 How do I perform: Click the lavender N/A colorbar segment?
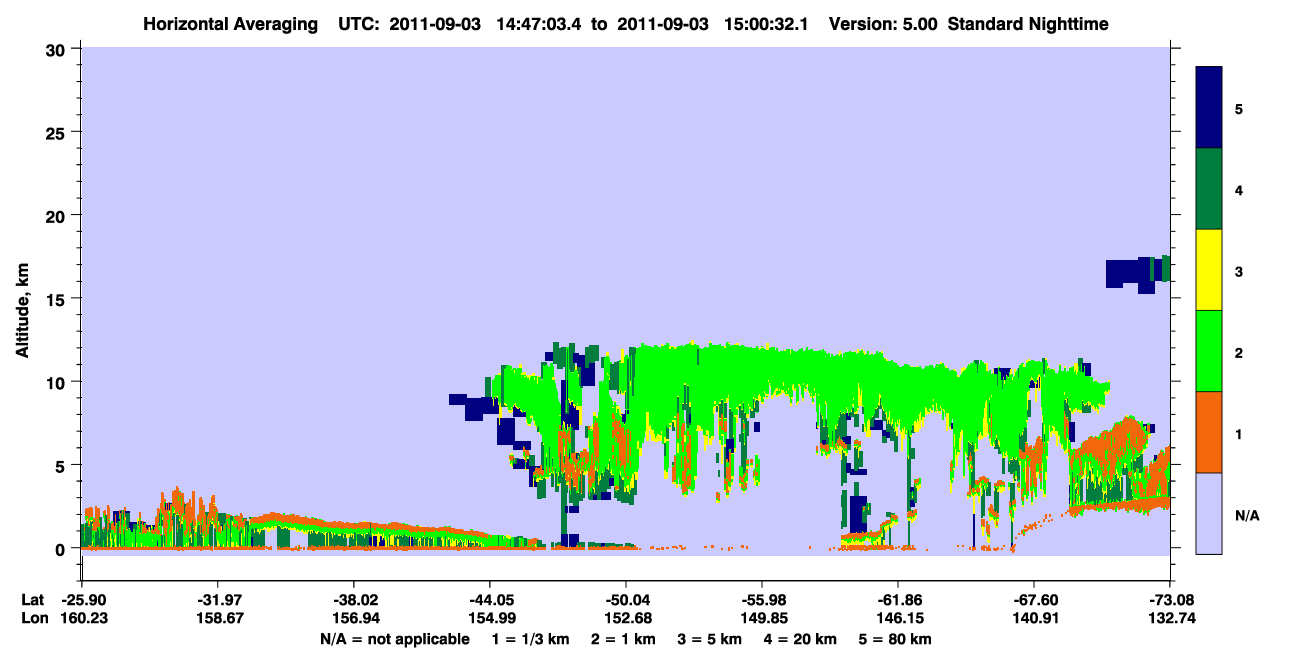click(1209, 513)
